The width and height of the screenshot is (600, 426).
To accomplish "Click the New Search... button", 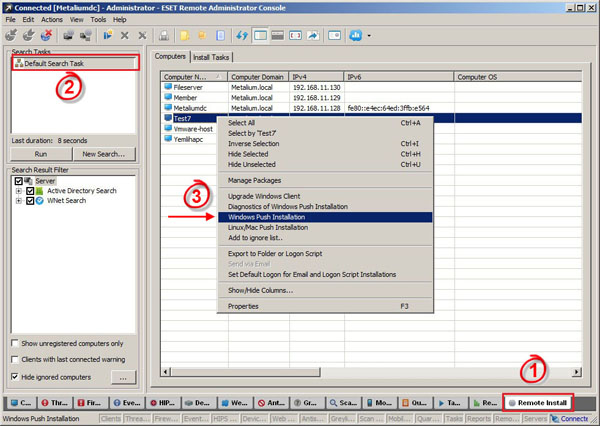I will tap(104, 154).
